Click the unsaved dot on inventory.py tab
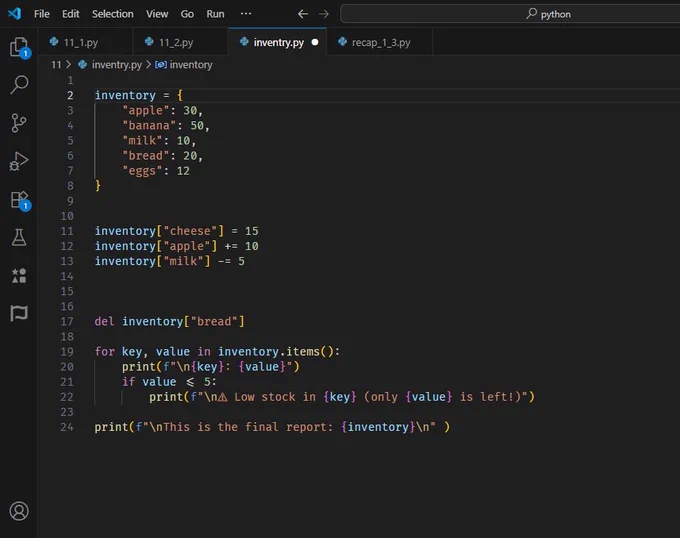The image size is (680, 538). (x=315, y=43)
